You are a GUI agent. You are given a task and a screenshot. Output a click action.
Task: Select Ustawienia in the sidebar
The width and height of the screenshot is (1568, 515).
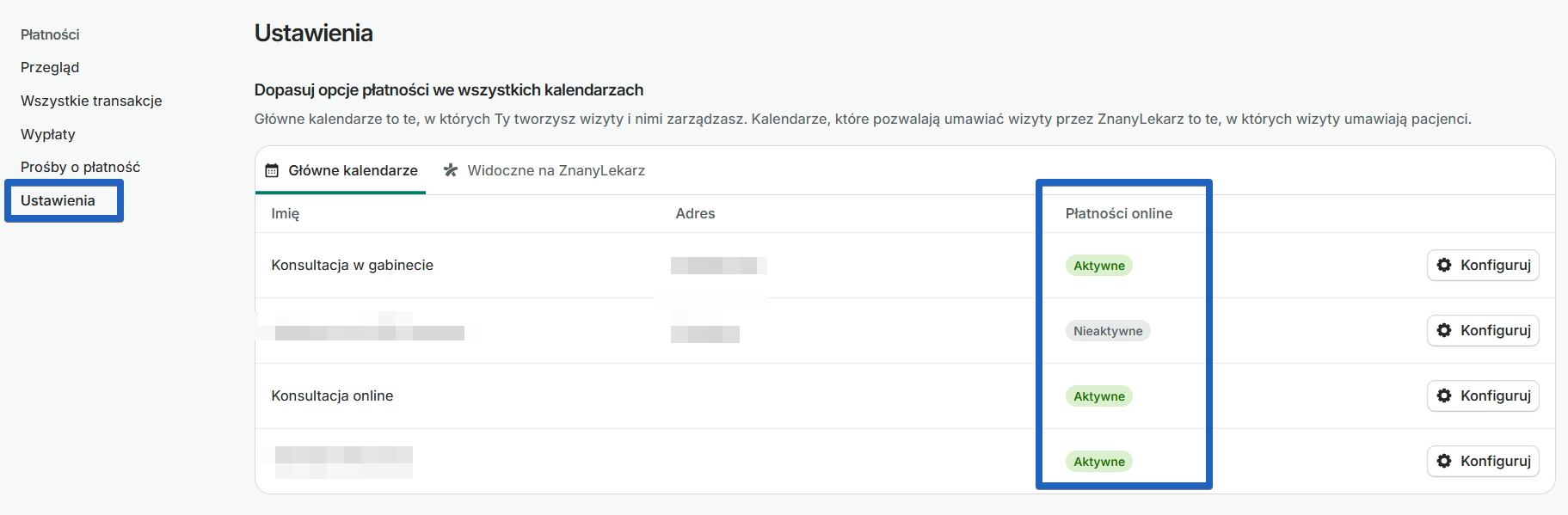click(58, 200)
